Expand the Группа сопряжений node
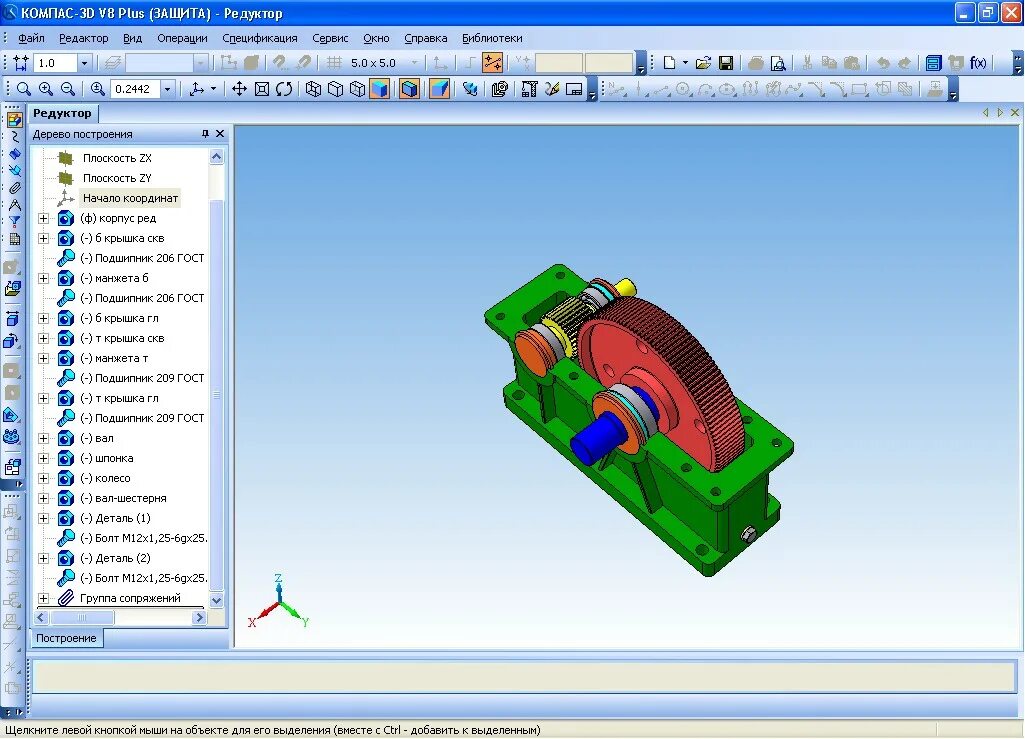The height and width of the screenshot is (739, 1025). 43,598
